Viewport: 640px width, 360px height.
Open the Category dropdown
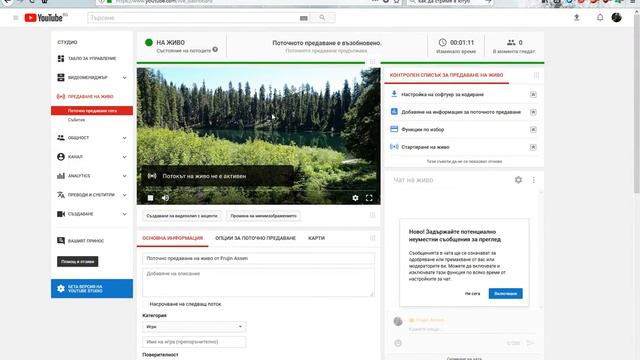tap(194, 327)
